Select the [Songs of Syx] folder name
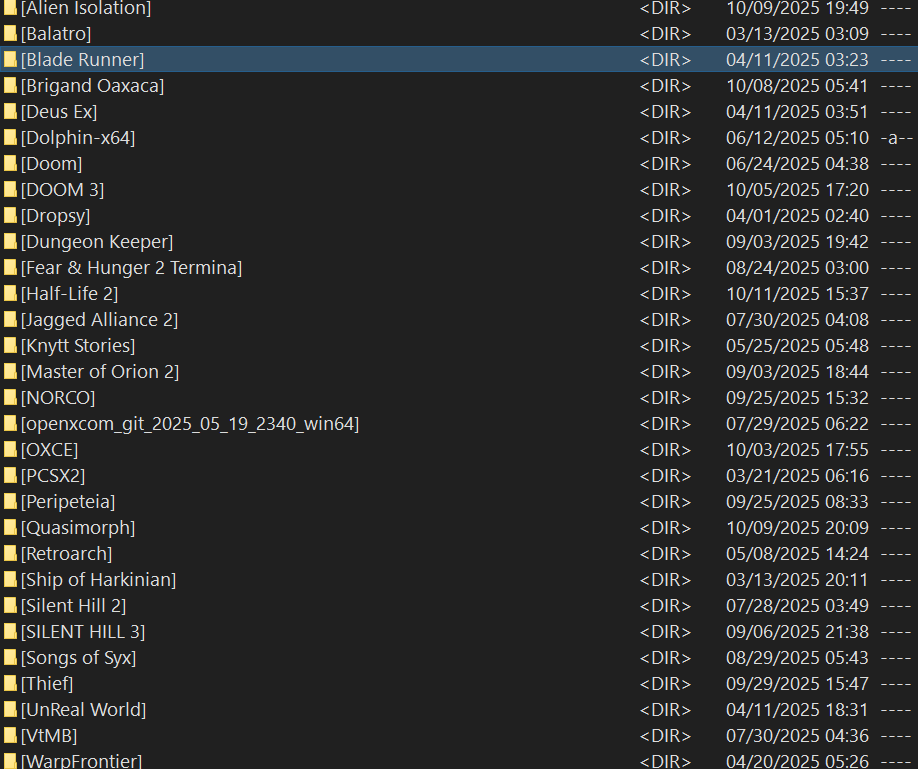The height and width of the screenshot is (769, 918). point(78,657)
